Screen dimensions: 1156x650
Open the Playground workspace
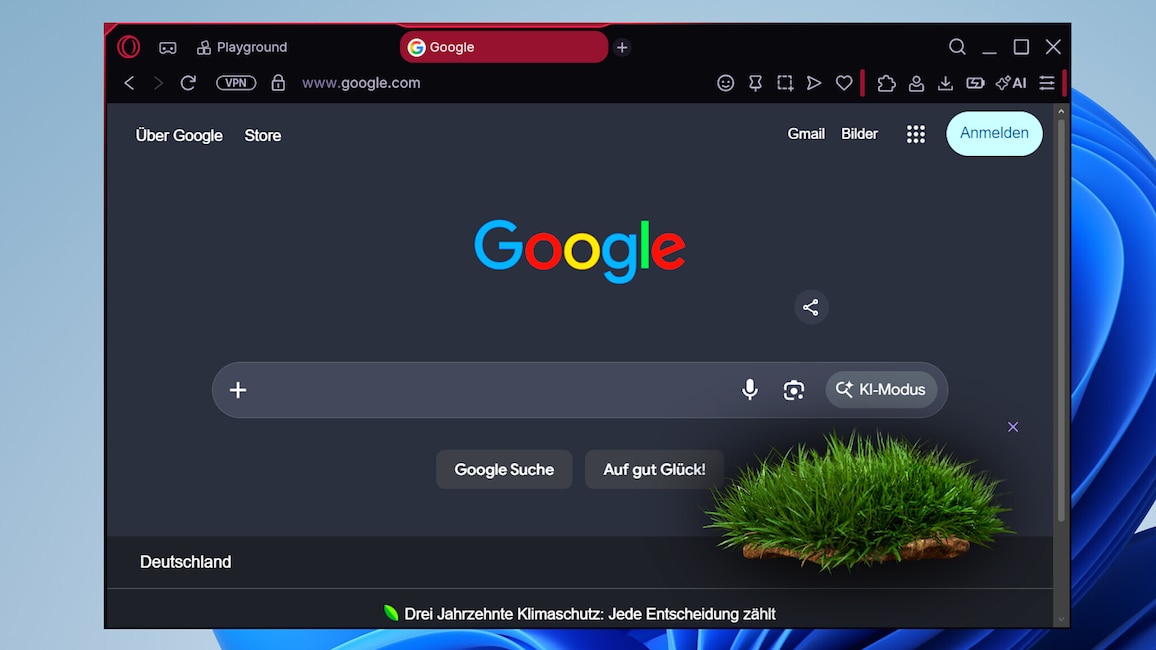242,47
